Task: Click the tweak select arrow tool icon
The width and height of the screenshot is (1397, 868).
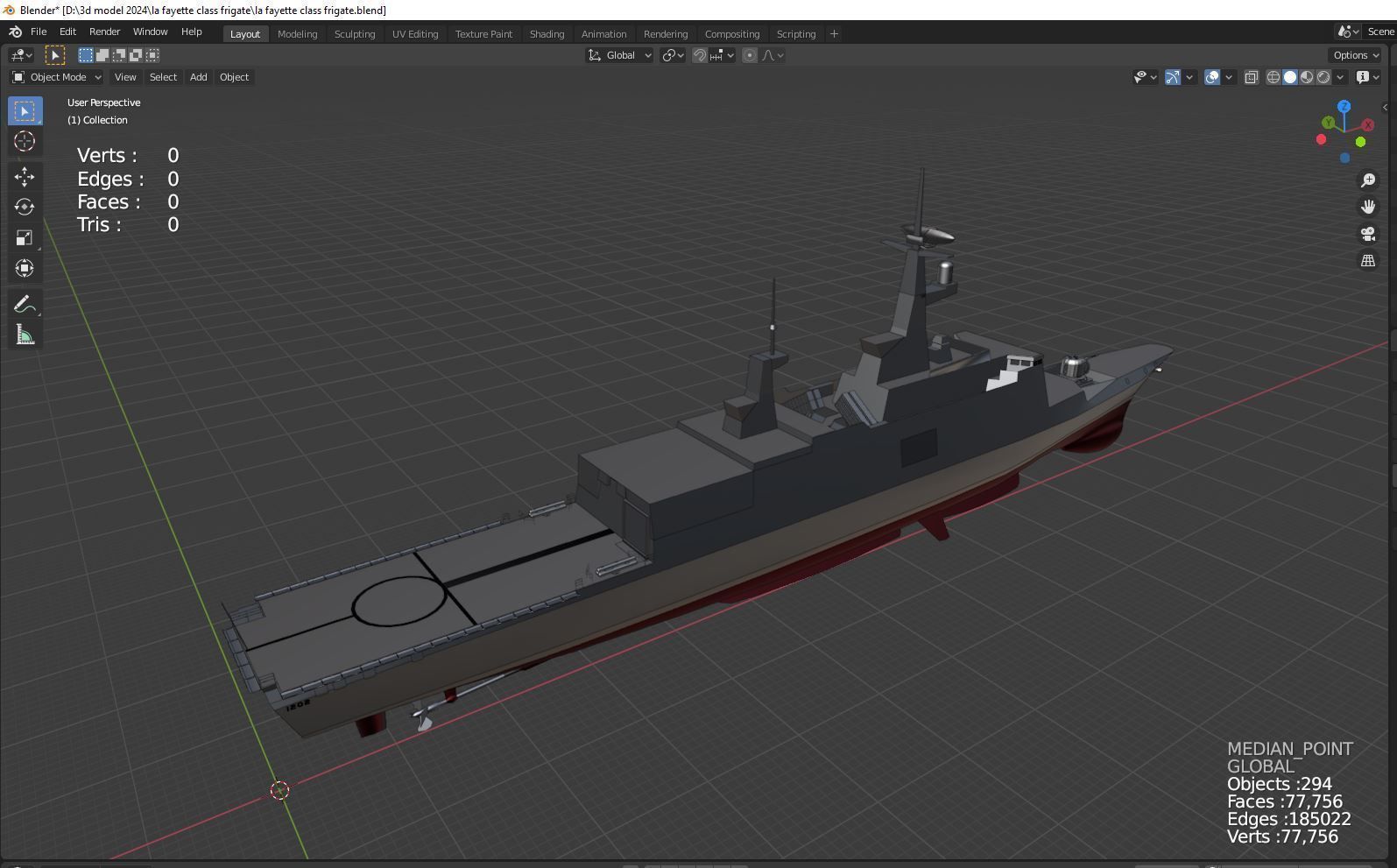Action: coord(55,55)
